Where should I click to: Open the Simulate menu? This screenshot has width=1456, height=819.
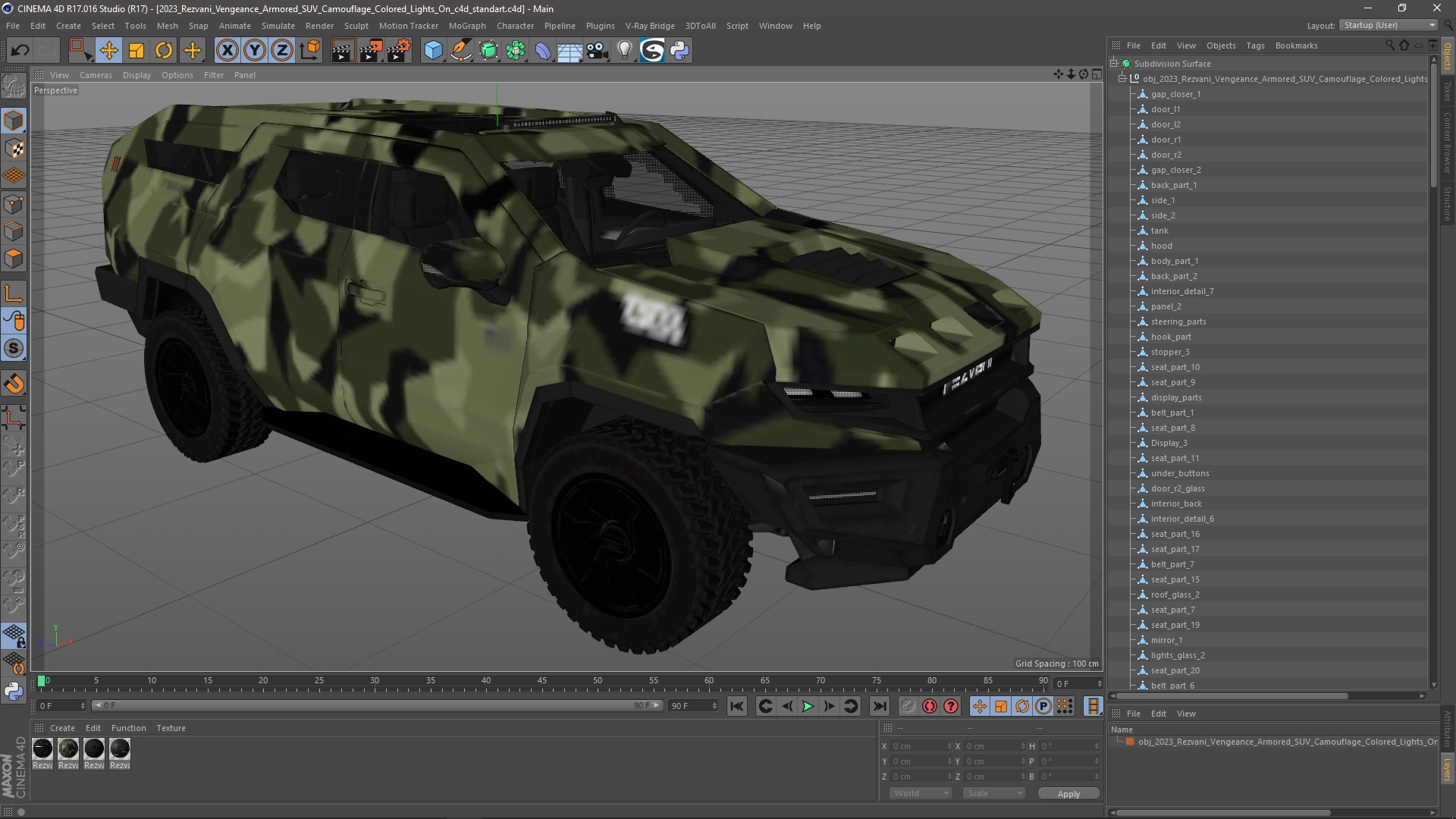278,26
